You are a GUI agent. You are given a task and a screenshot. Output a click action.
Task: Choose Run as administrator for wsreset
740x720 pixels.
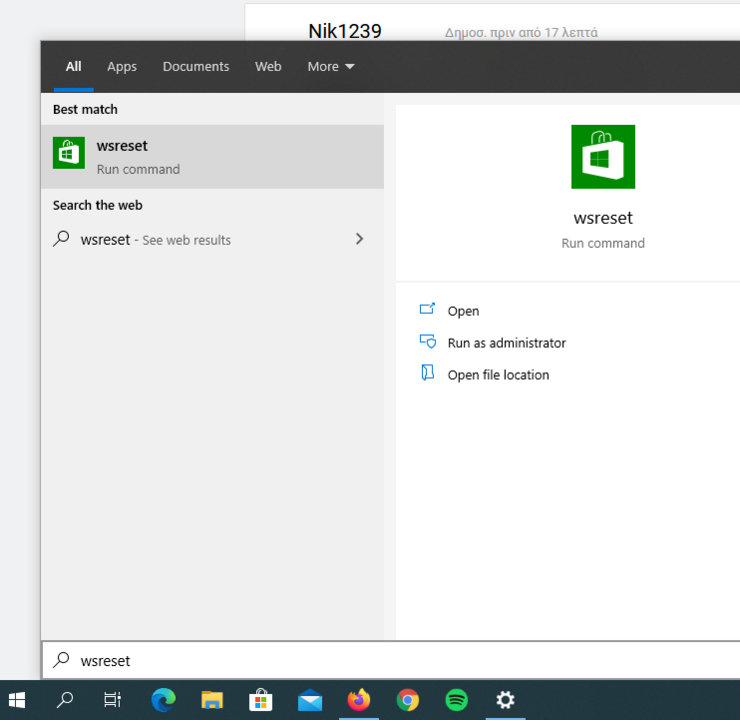tap(506, 343)
